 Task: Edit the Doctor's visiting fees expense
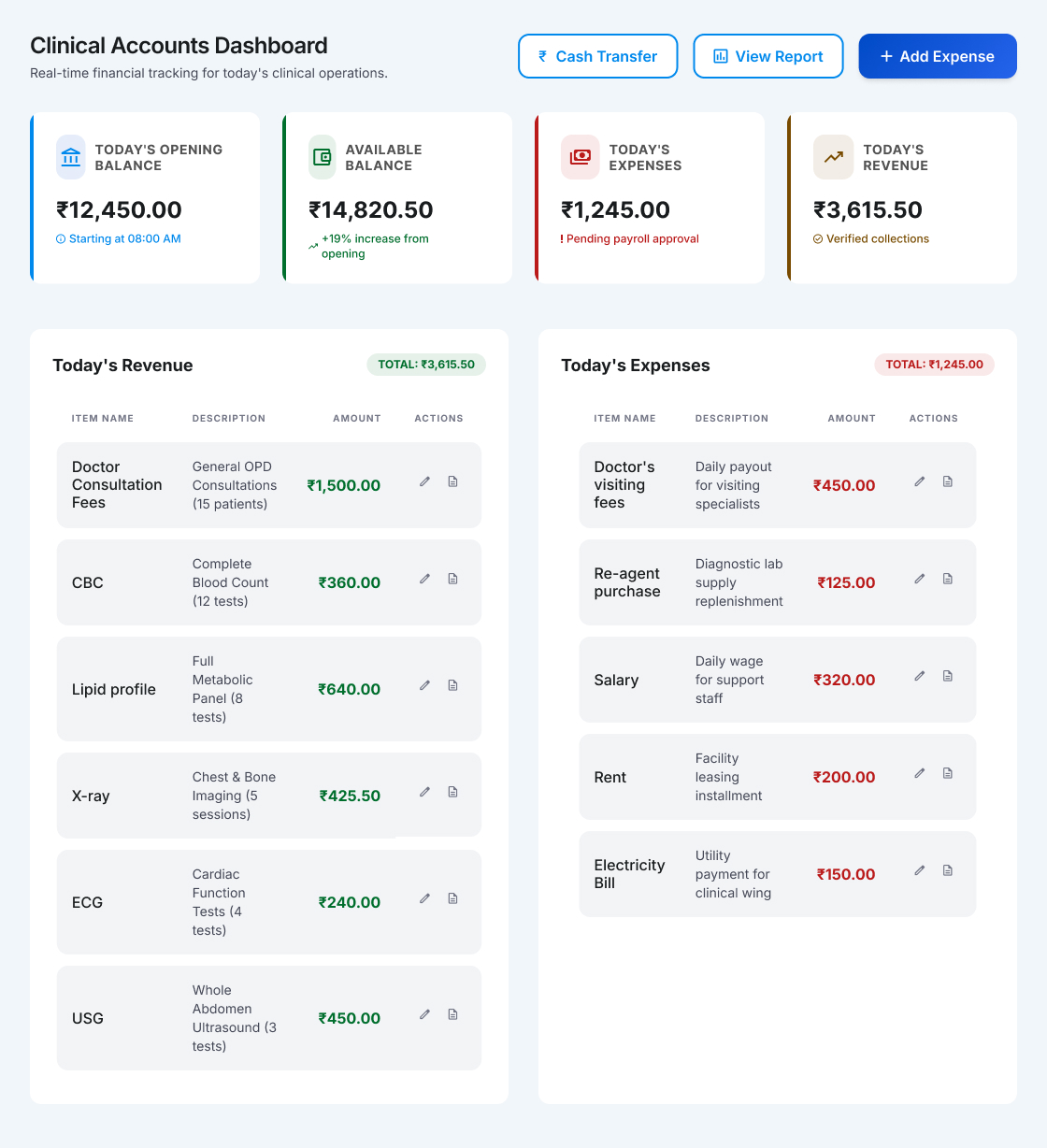920,481
